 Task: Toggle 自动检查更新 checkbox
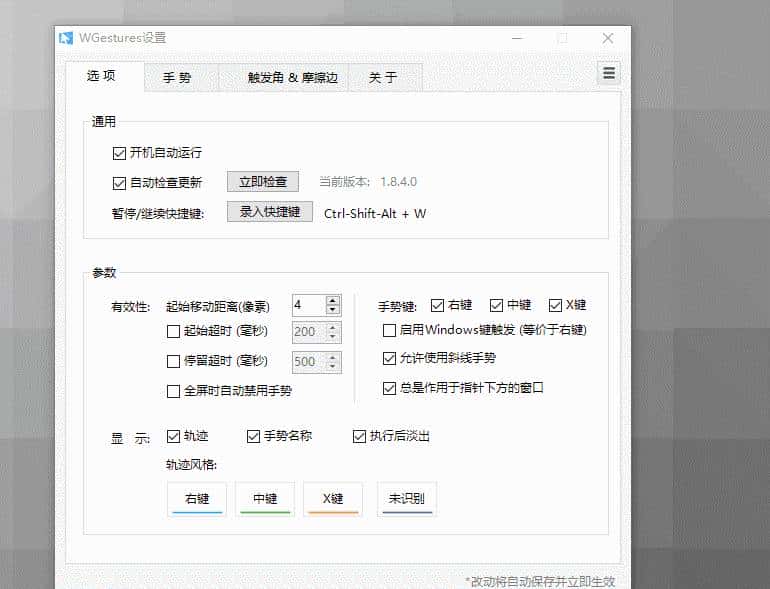coord(119,183)
